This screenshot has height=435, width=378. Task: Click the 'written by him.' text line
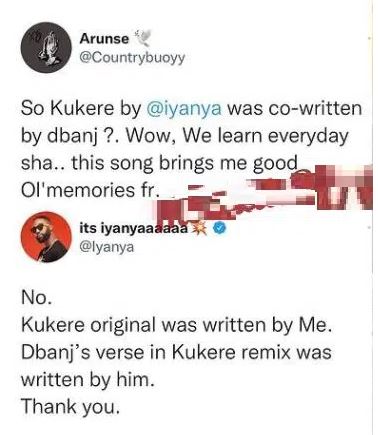point(88,380)
